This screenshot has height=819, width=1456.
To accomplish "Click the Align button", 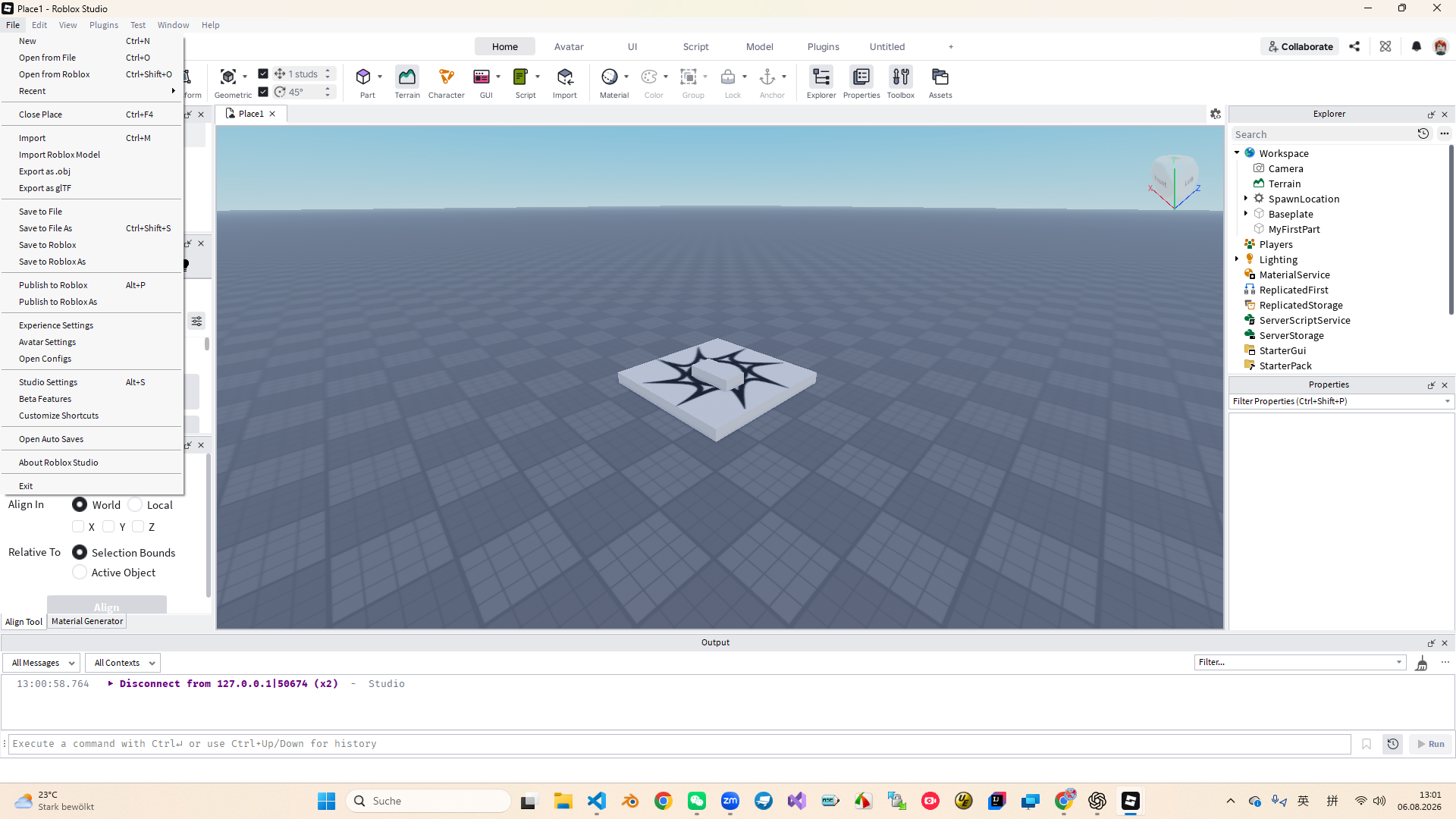I will [107, 606].
